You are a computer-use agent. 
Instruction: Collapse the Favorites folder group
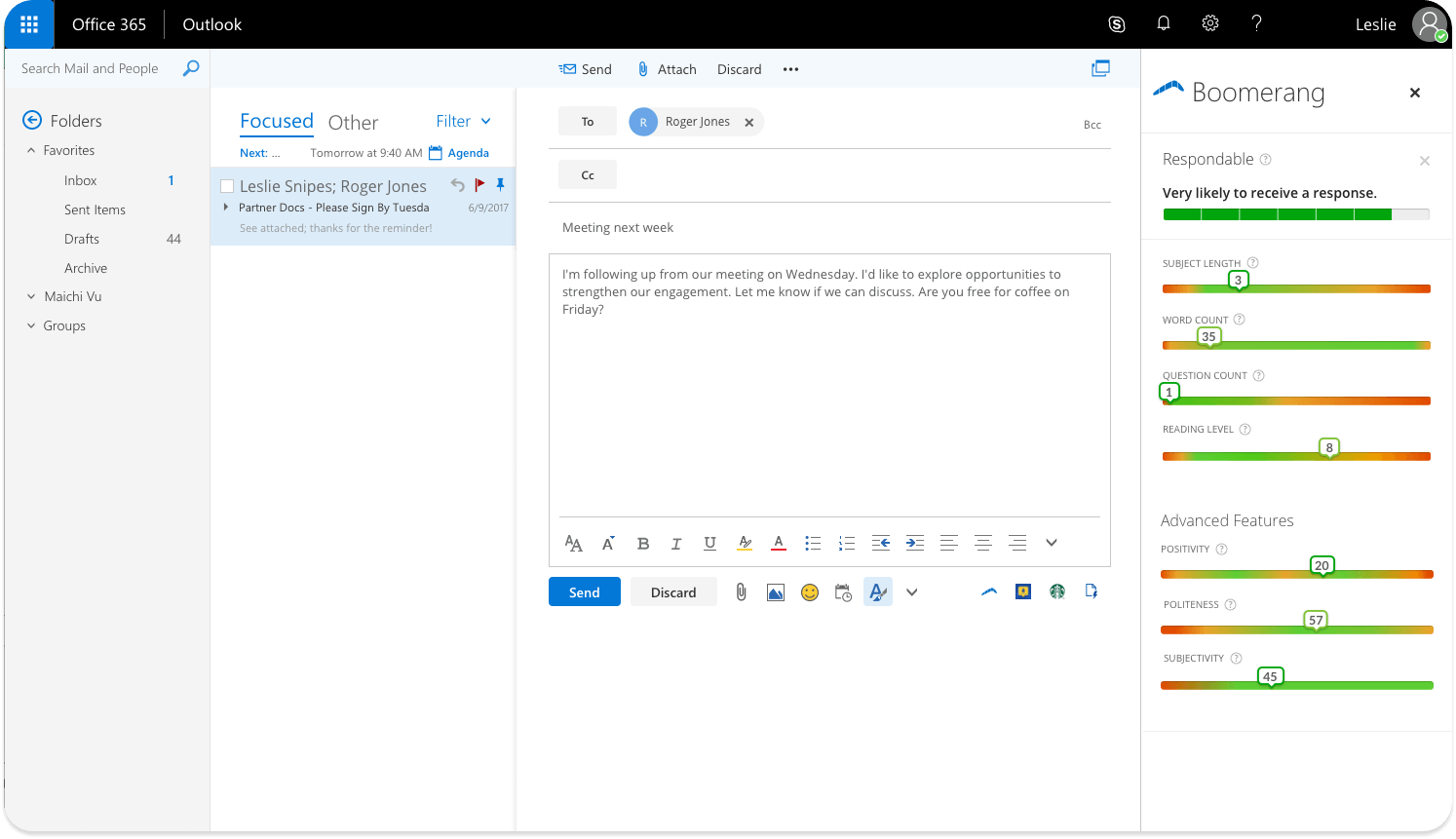point(31,150)
